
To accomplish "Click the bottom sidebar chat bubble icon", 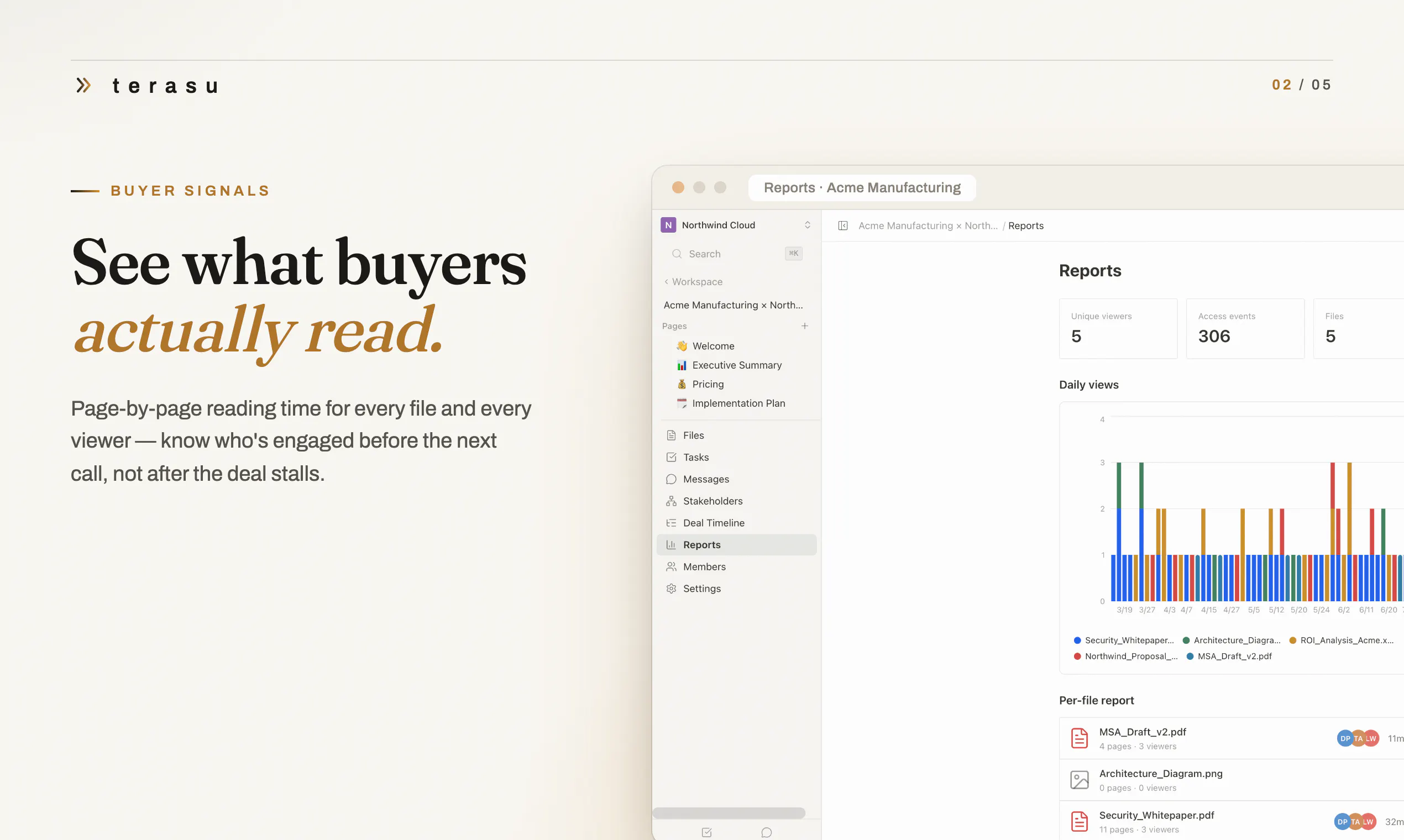I will [x=766, y=832].
